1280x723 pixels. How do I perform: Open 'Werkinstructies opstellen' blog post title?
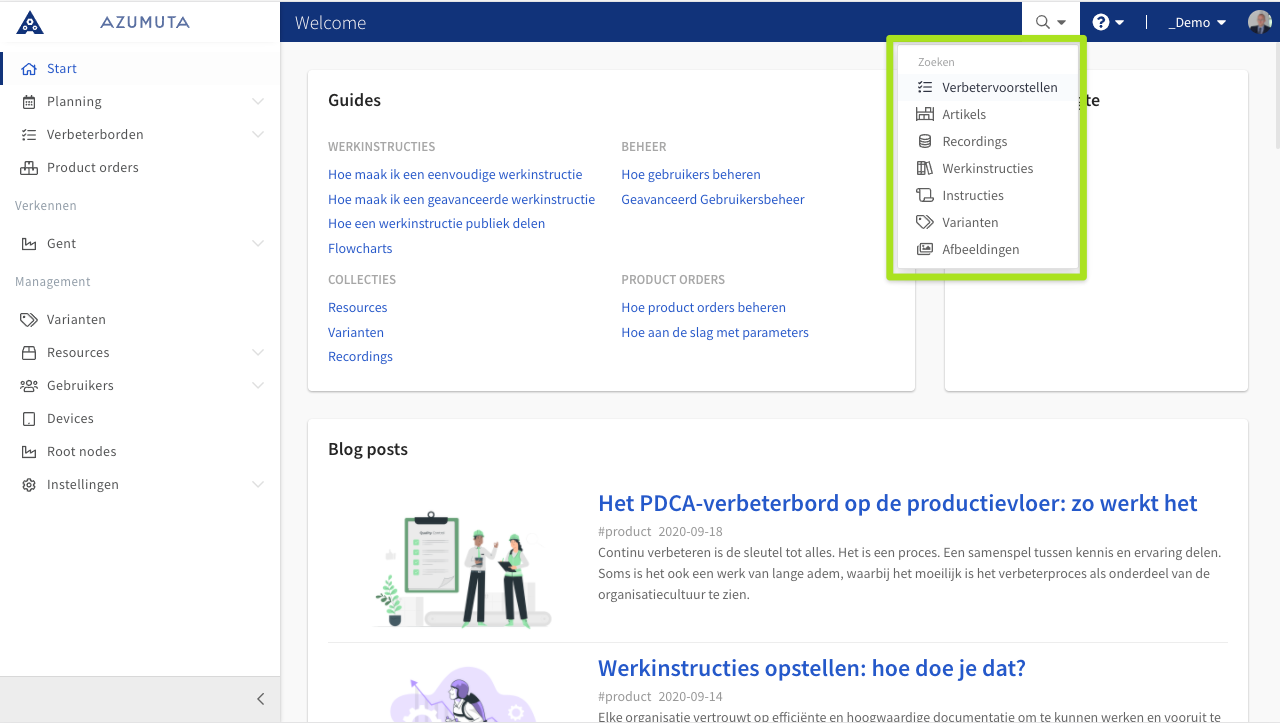[x=812, y=668]
